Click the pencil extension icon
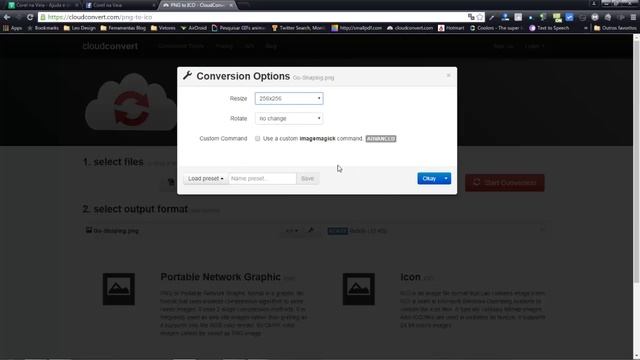The width and height of the screenshot is (640, 360). click(492, 17)
